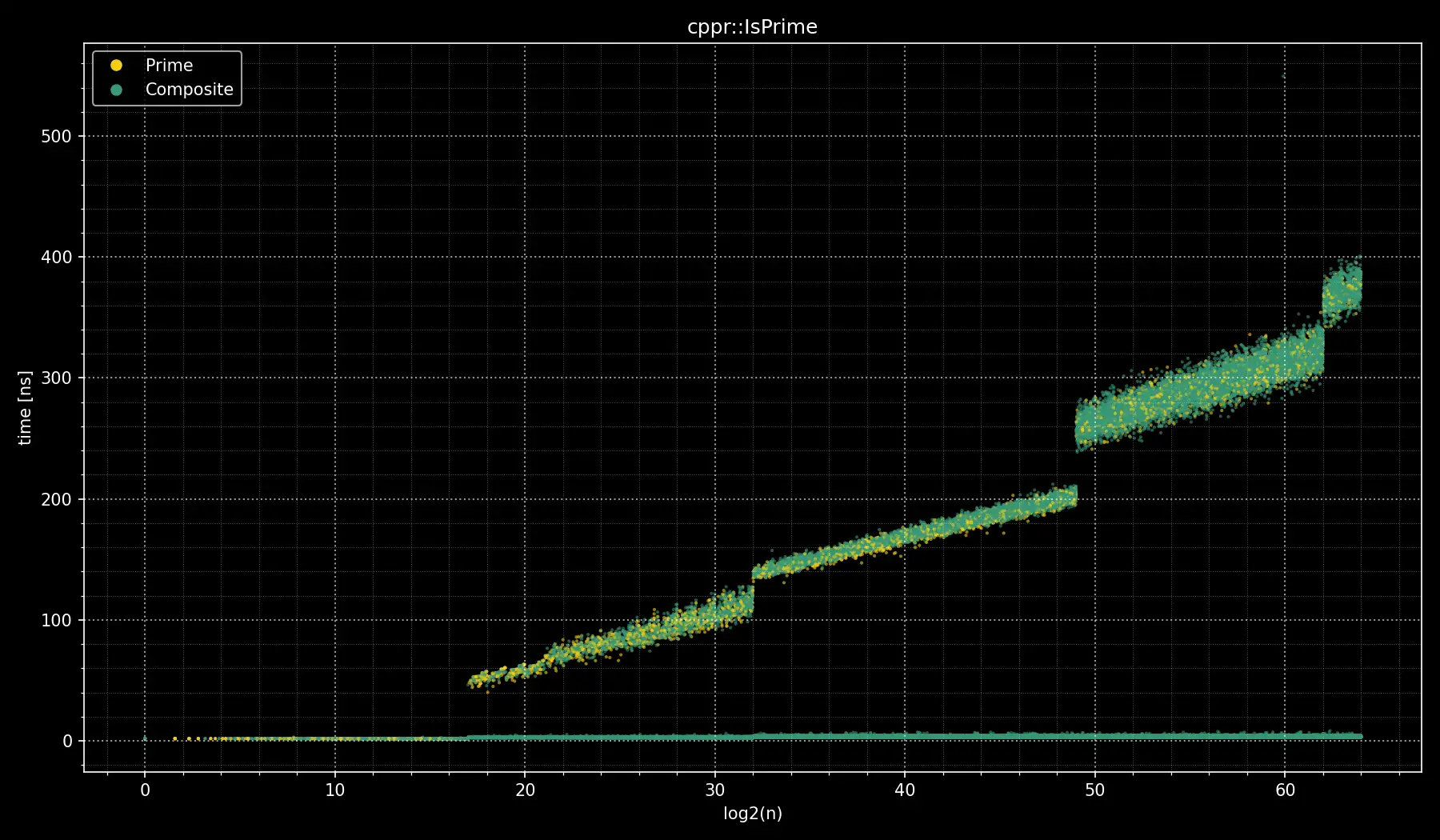
Task: Click x-axis tick label 50
Action: coord(1094,790)
